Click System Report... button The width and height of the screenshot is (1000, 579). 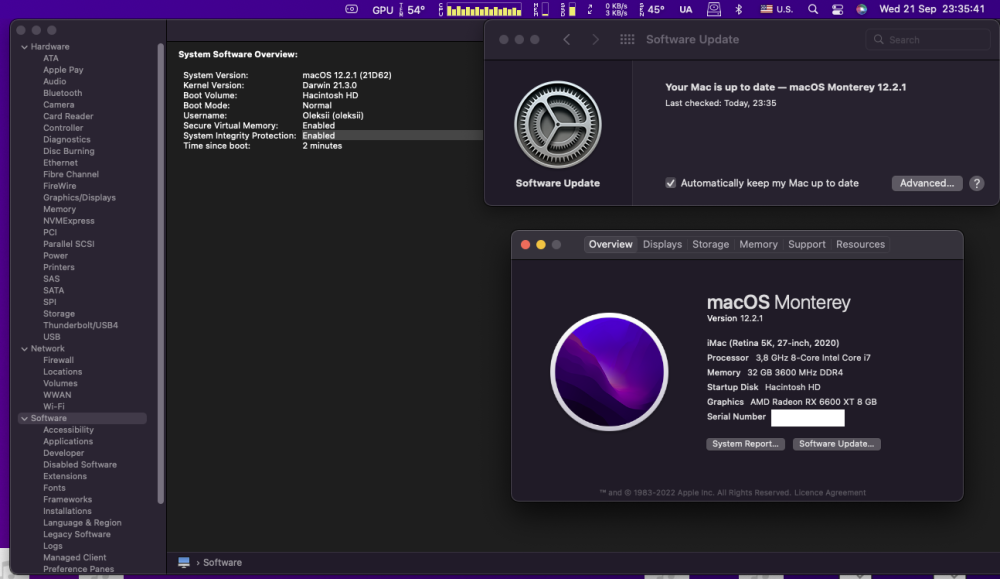click(745, 444)
